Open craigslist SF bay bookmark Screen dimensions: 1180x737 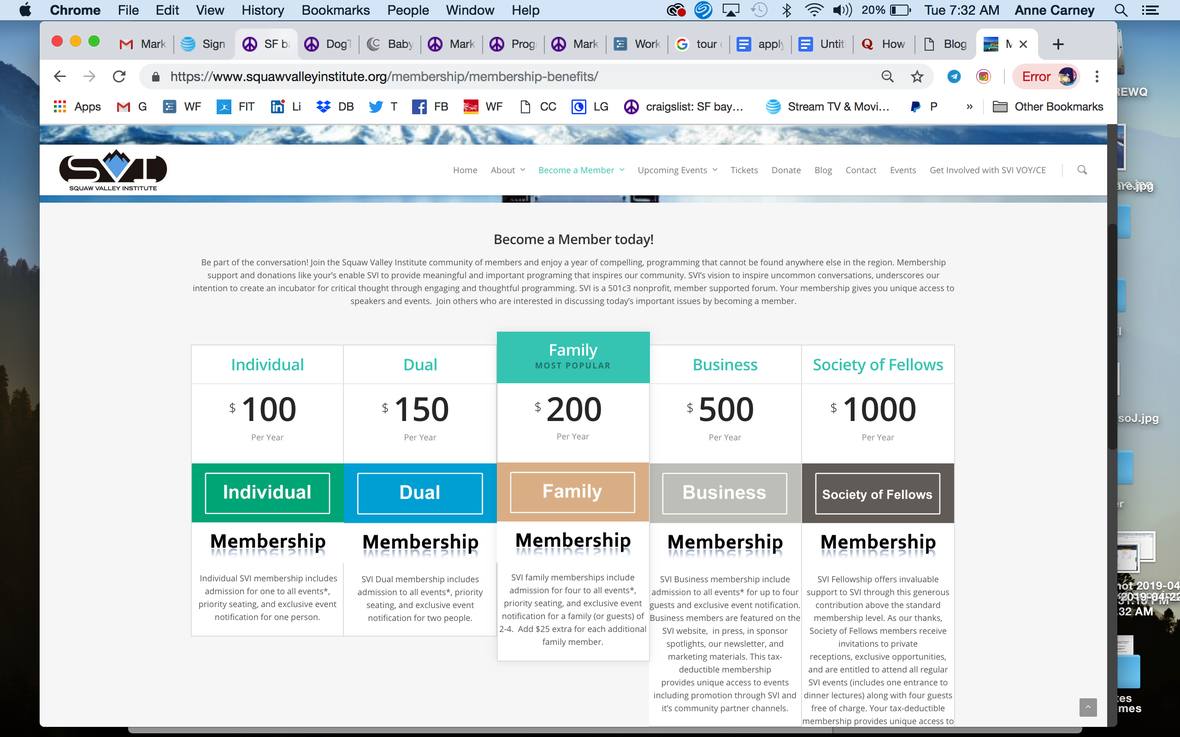[x=683, y=106]
